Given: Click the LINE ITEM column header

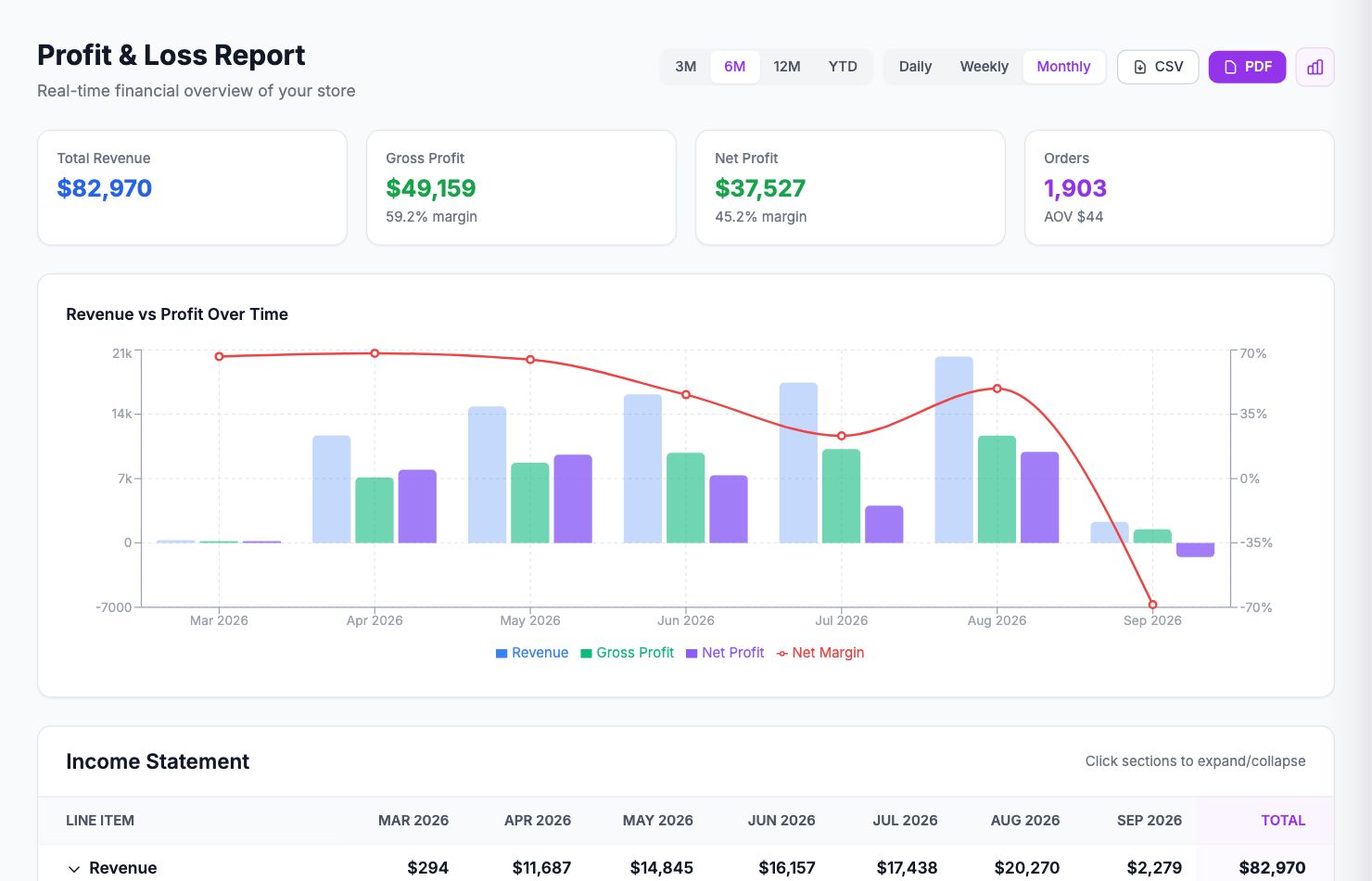Looking at the screenshot, I should pyautogui.click(x=100, y=821).
